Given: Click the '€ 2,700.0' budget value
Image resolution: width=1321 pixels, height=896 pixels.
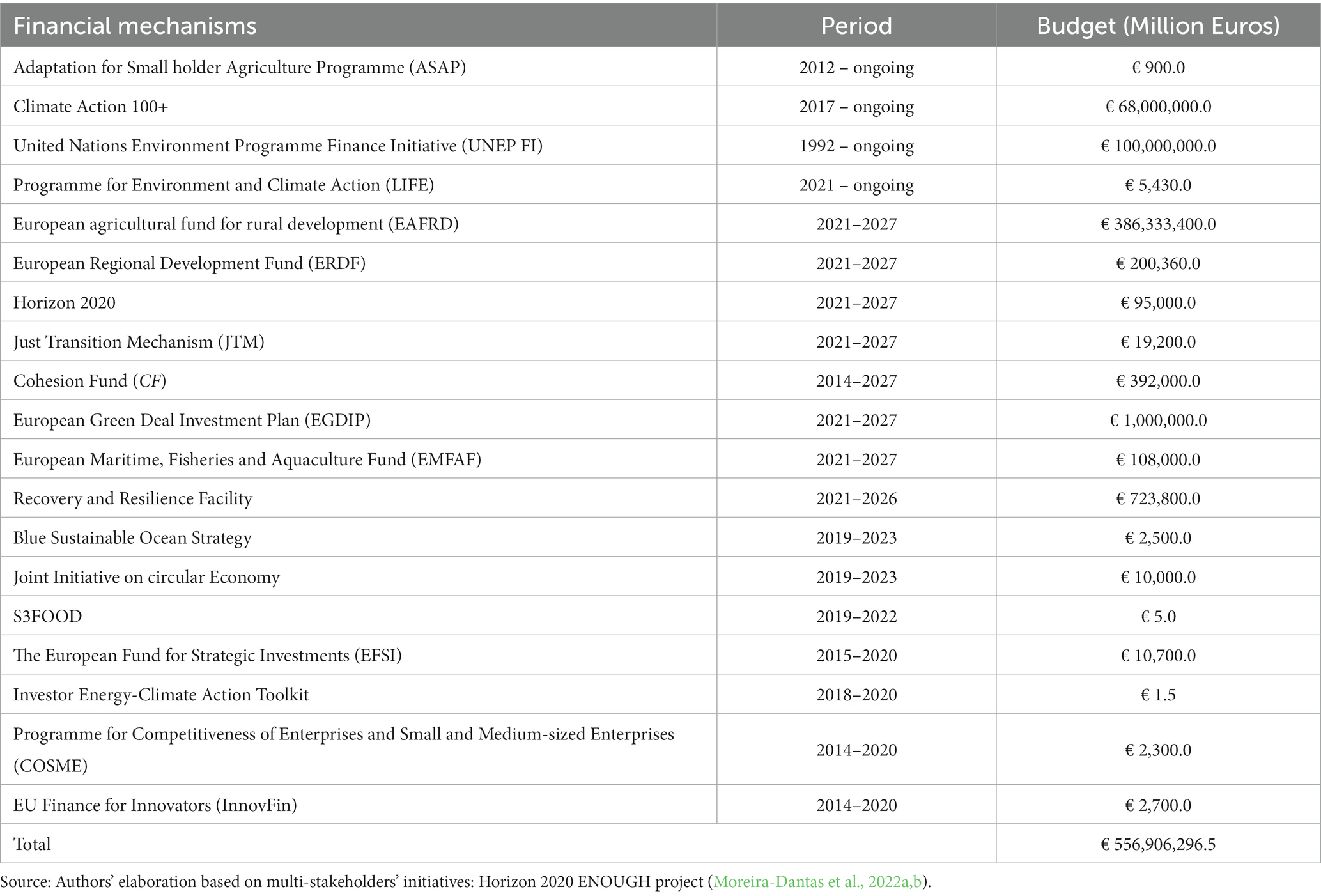Looking at the screenshot, I should click(1158, 805).
